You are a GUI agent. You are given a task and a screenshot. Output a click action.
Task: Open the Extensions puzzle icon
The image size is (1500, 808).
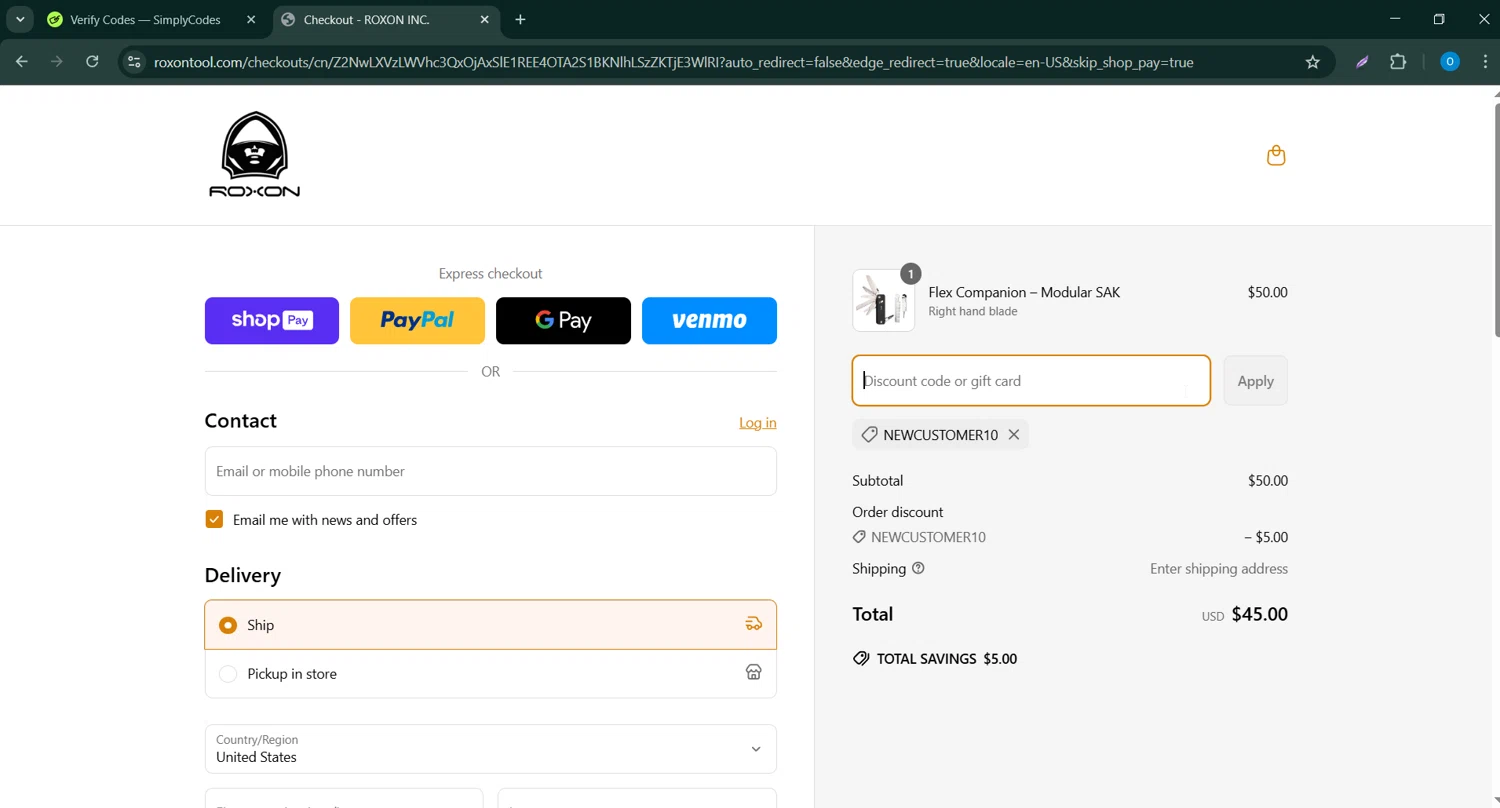click(x=1398, y=62)
